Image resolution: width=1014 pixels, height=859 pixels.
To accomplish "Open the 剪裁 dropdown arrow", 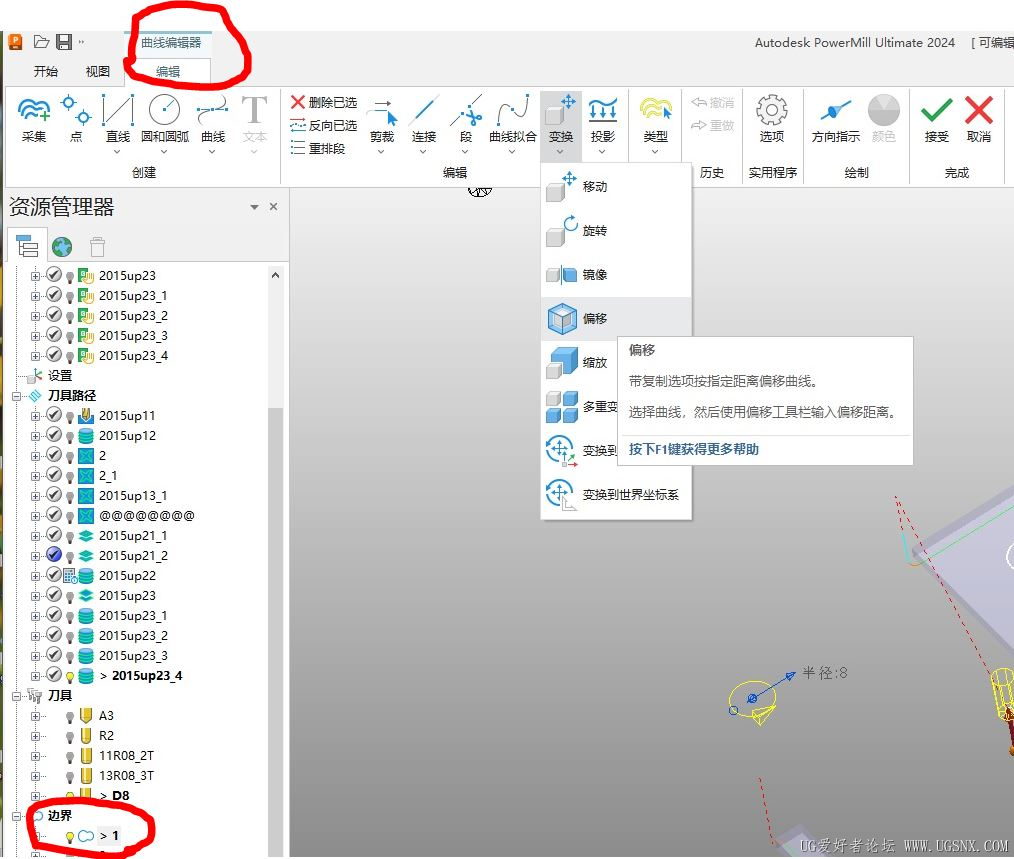I will [381, 152].
